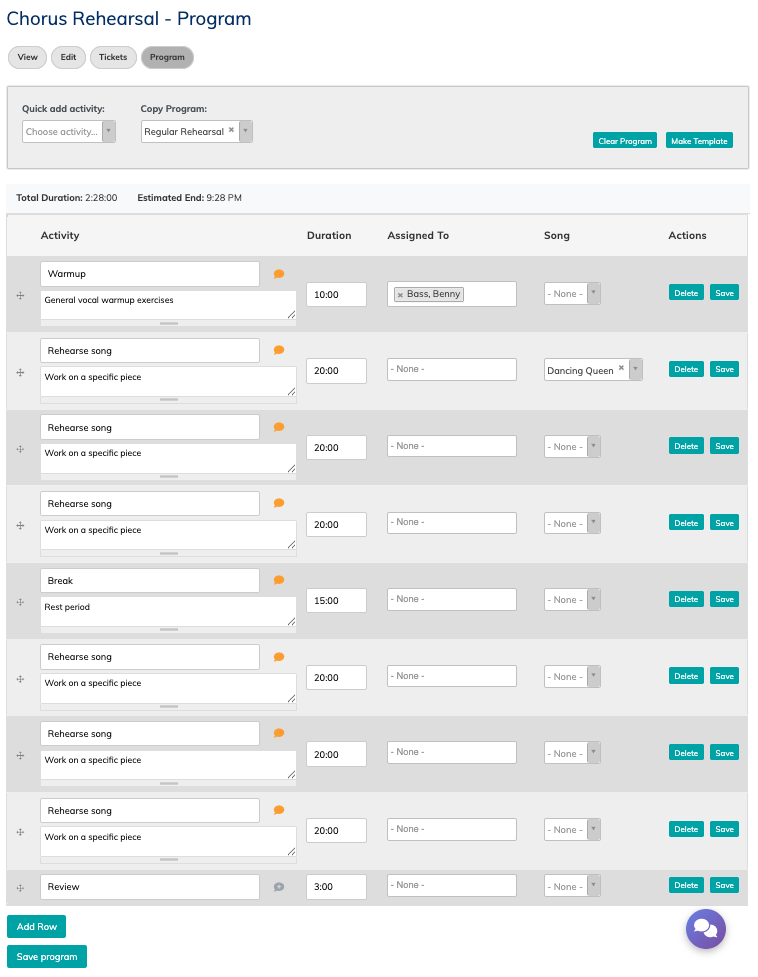Click the Add Row button
Image resolution: width=758 pixels, height=977 pixels.
37,927
